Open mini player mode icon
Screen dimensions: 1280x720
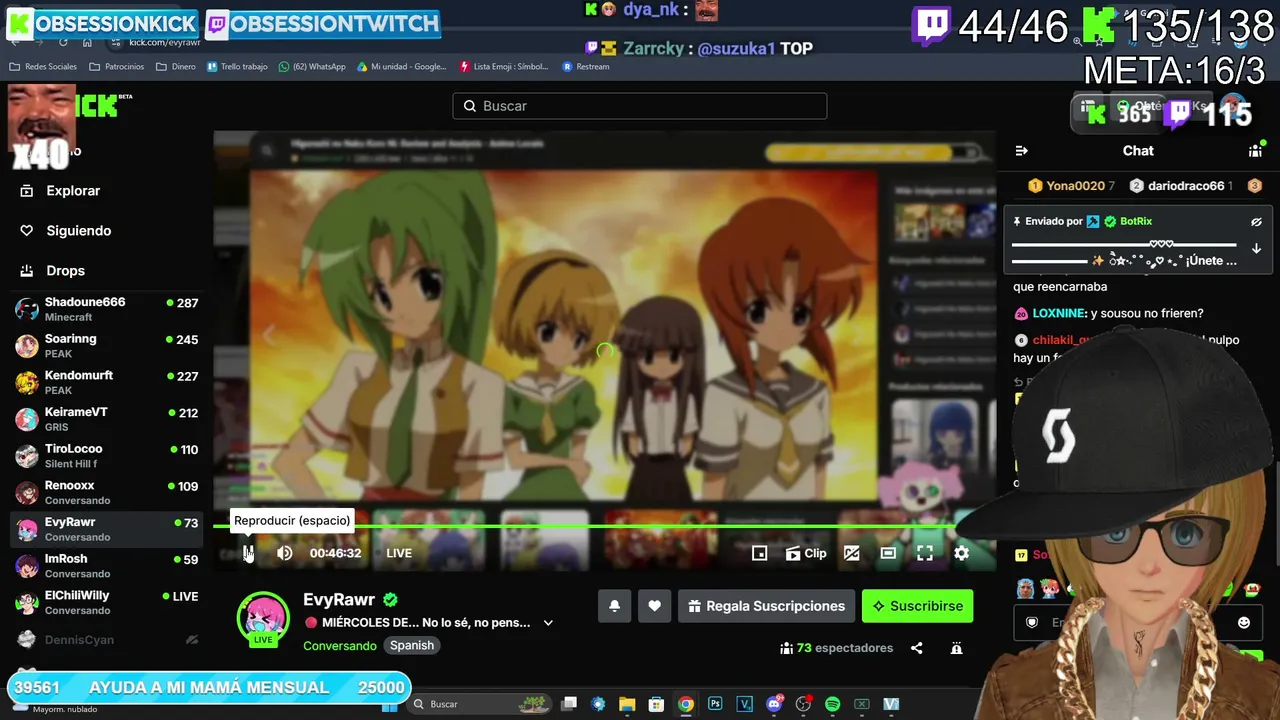pos(760,553)
